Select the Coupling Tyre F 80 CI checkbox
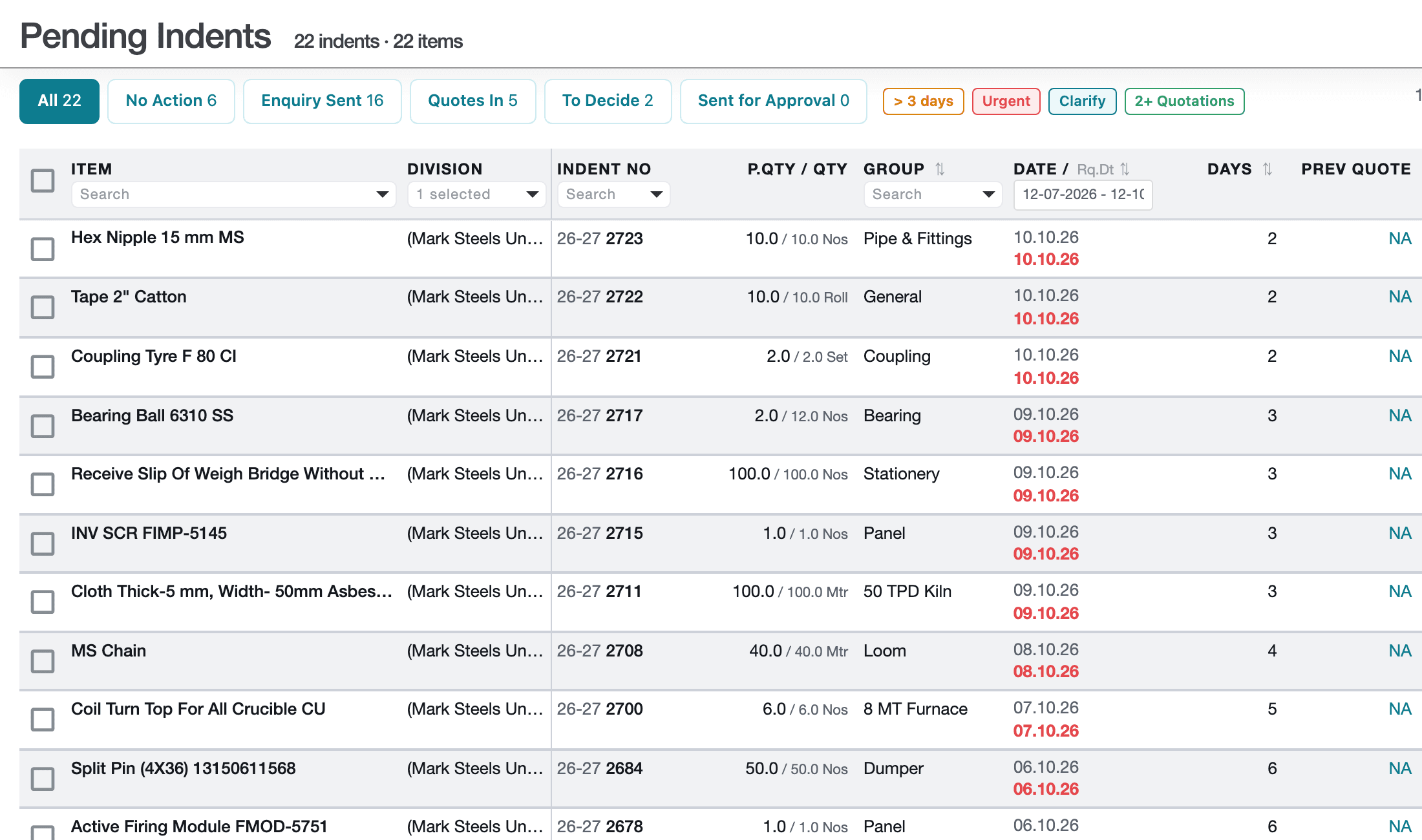The height and width of the screenshot is (840, 1422). pyautogui.click(x=43, y=367)
